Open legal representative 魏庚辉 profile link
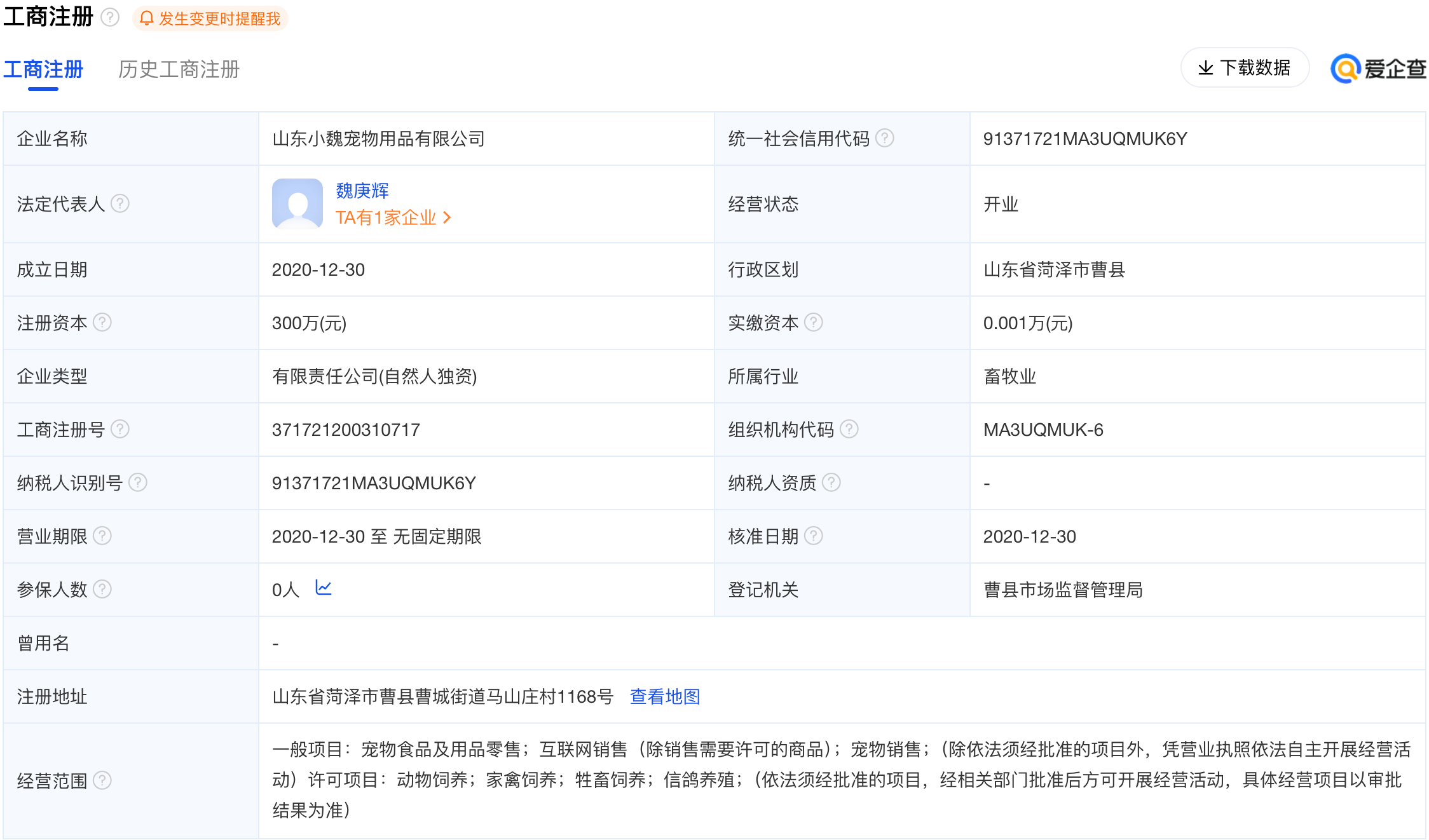The height and width of the screenshot is (840, 1429). pyautogui.click(x=362, y=190)
